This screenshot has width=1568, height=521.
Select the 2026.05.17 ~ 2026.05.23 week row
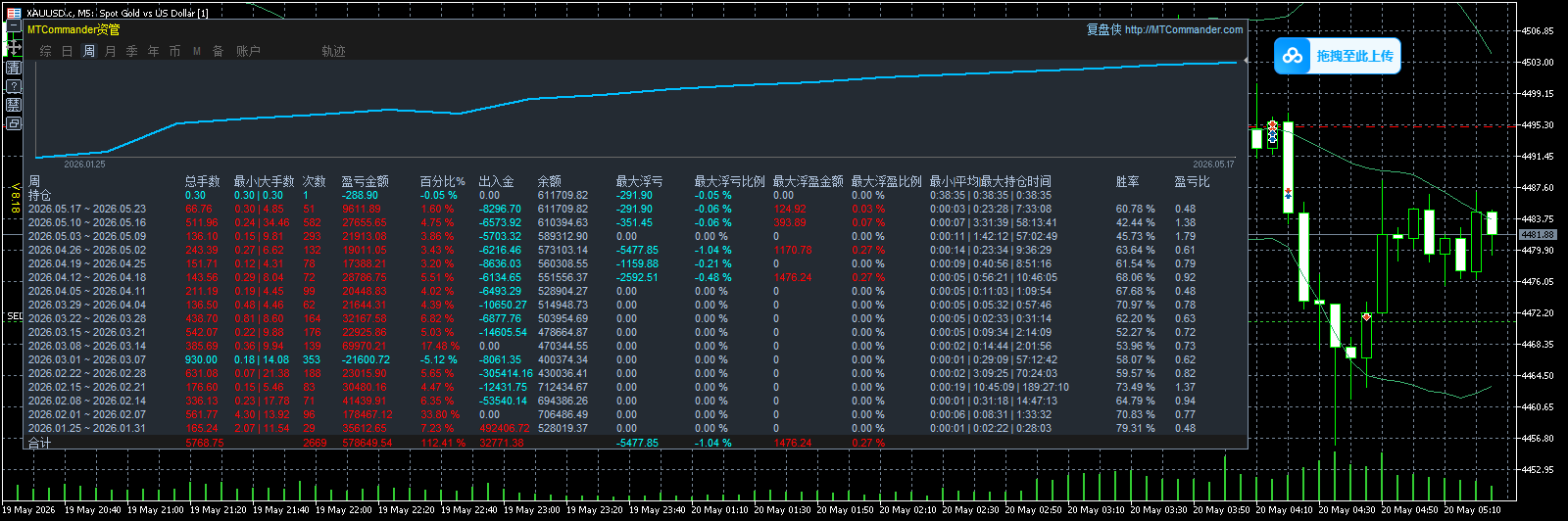click(x=635, y=209)
